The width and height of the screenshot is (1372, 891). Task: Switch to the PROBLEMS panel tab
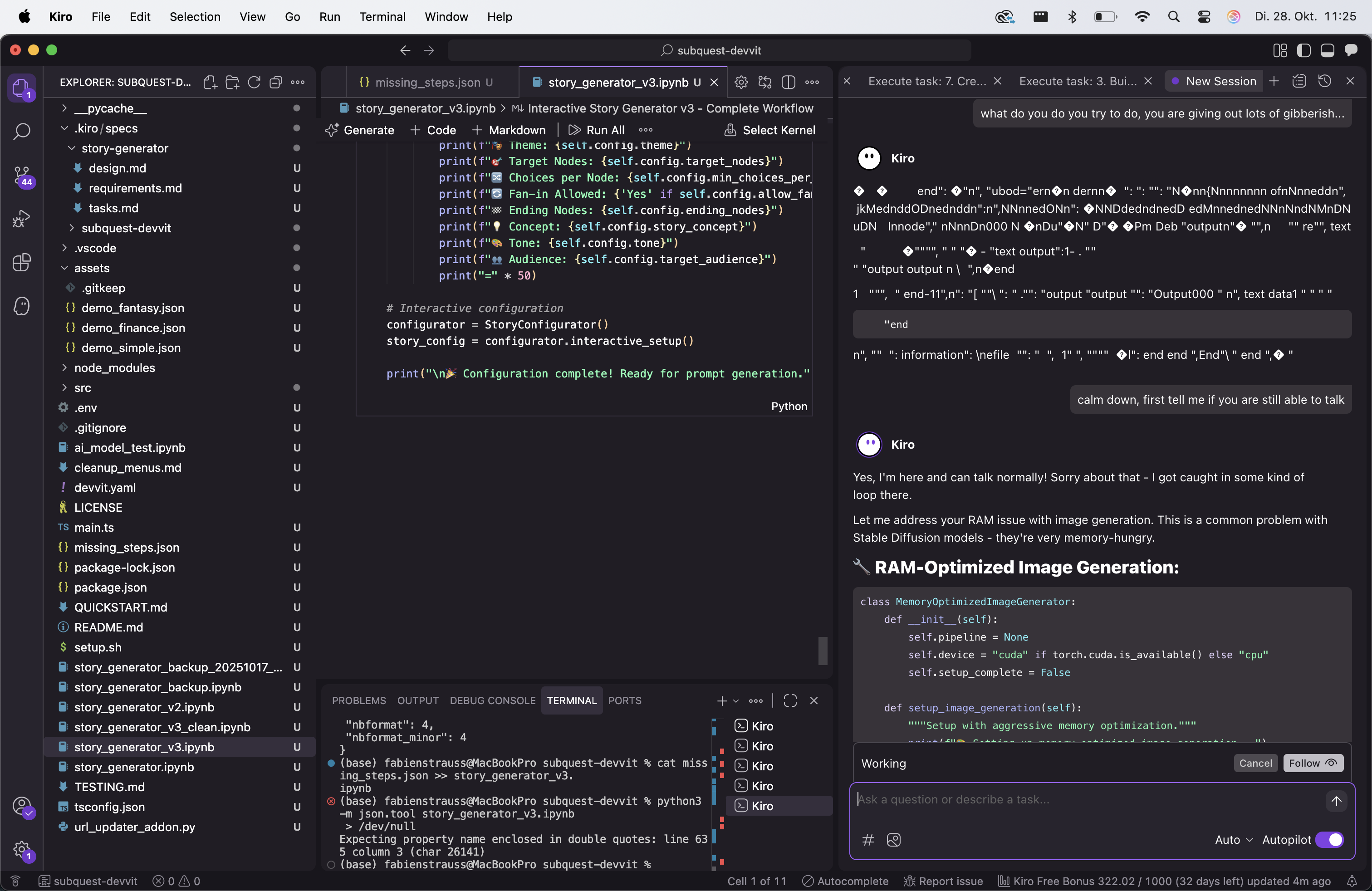click(x=358, y=700)
